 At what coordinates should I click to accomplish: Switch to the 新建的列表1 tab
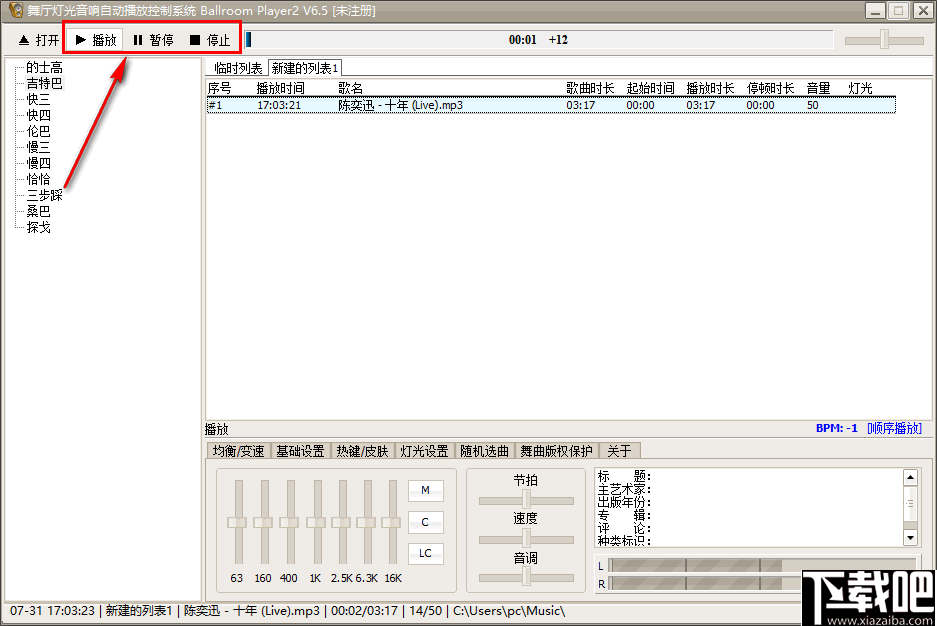tap(305, 68)
